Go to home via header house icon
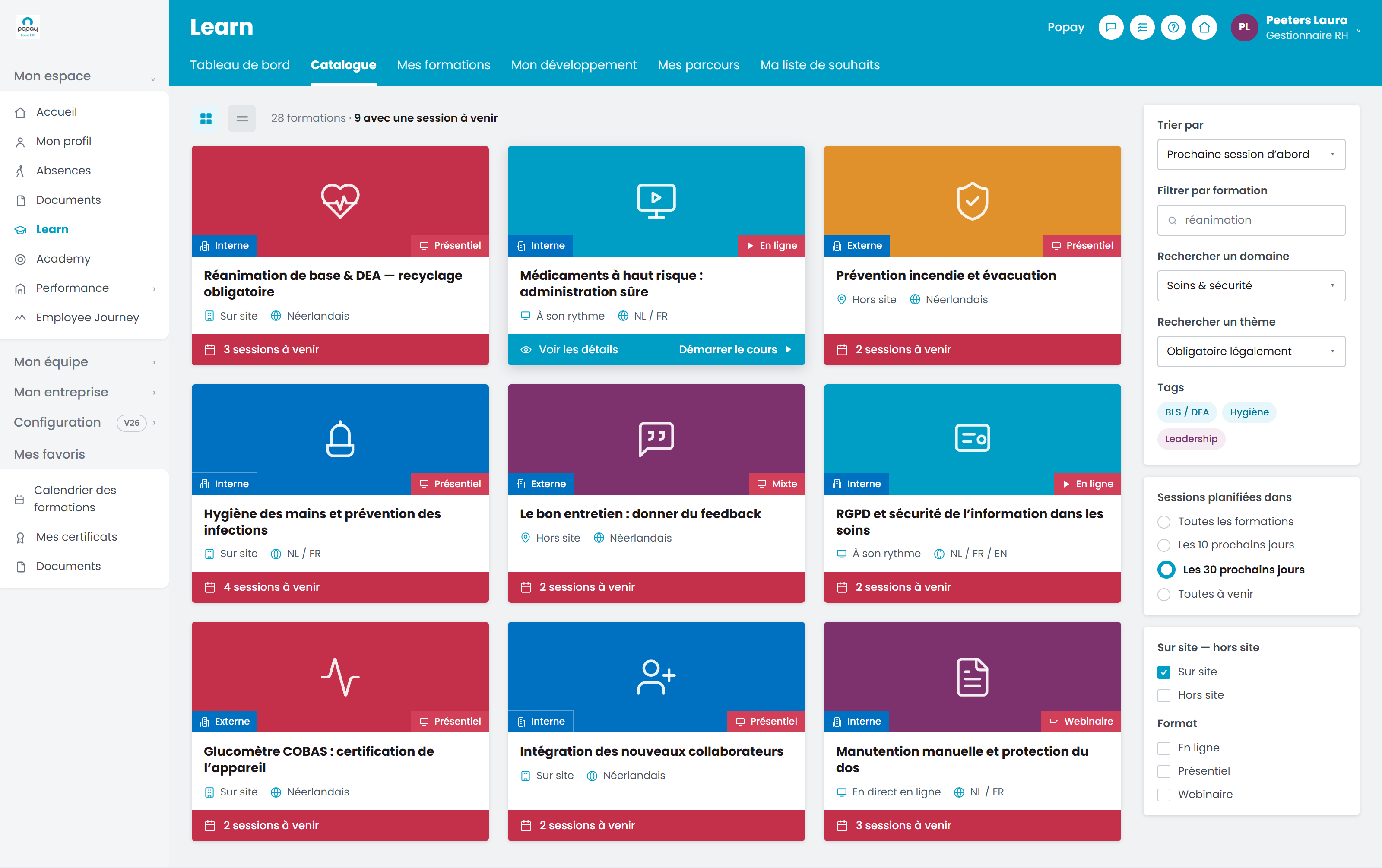 [1204, 27]
